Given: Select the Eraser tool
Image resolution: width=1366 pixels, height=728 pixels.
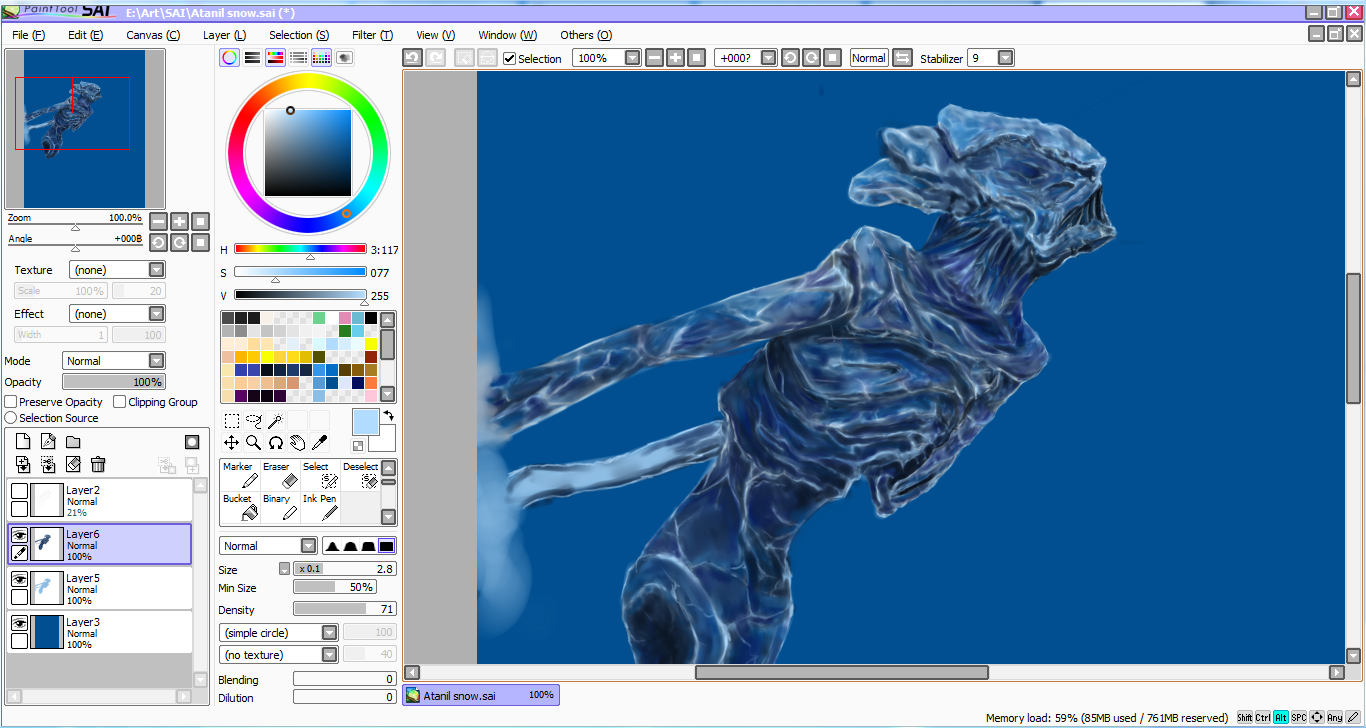Looking at the screenshot, I should click(x=280, y=475).
